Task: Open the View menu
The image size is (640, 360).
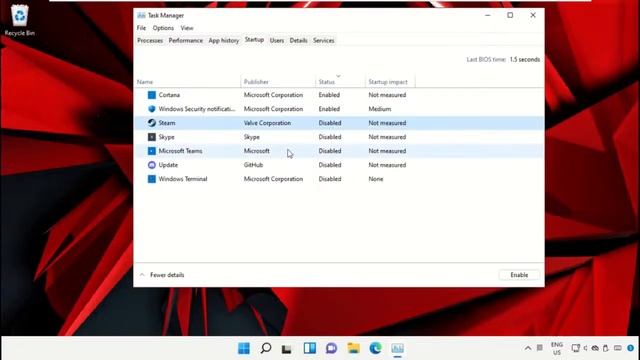Action: [187, 28]
